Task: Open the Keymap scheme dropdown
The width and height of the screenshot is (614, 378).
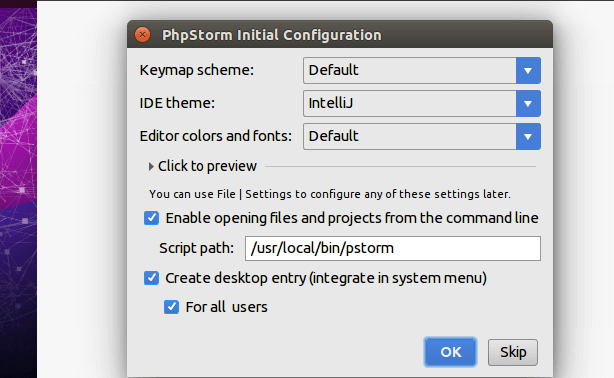Action: click(422, 71)
